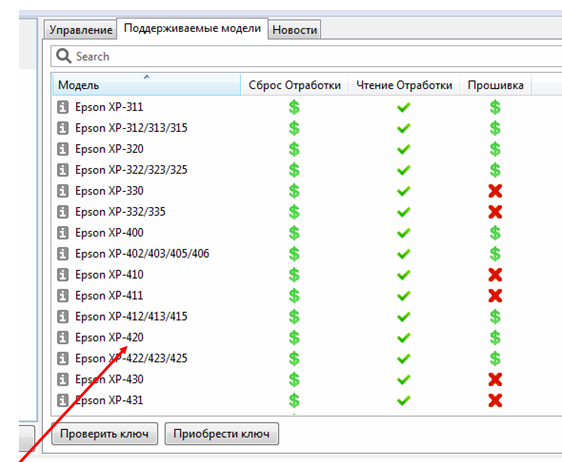
Task: Select row text Epson XP-412/413/415
Action: pos(131,316)
